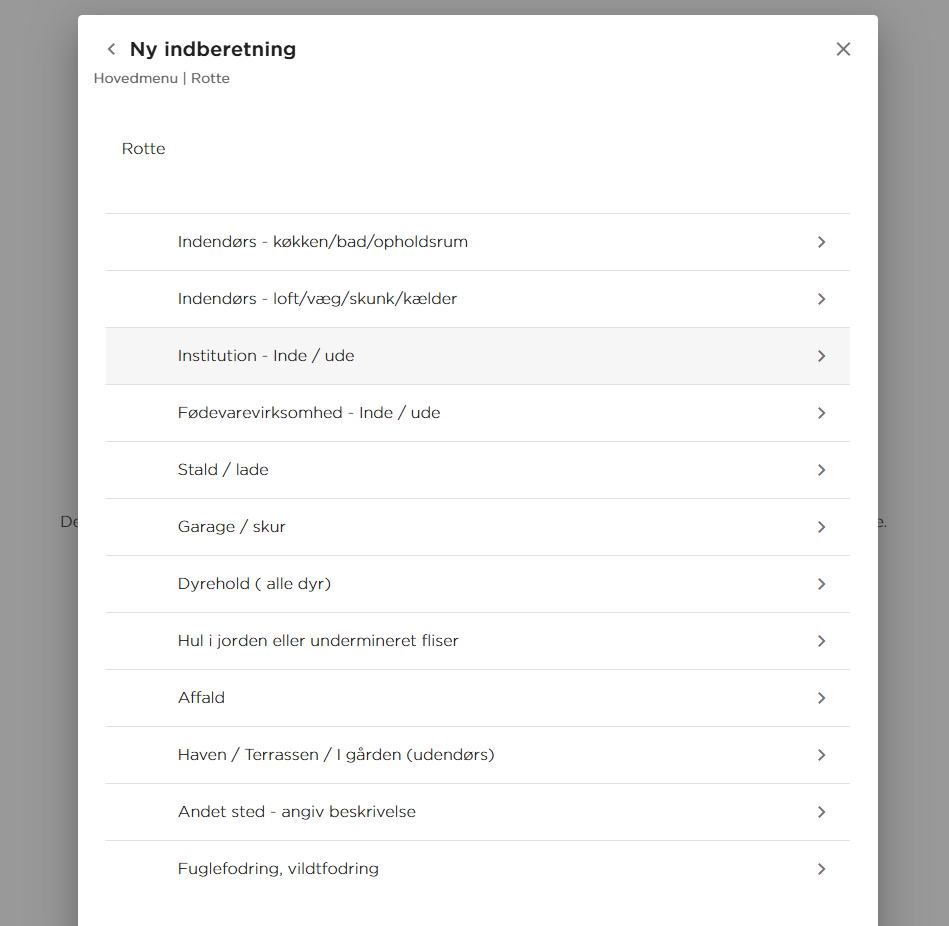Click the Rotte breadcrumb link
The width and height of the screenshot is (949, 926).
(x=210, y=78)
